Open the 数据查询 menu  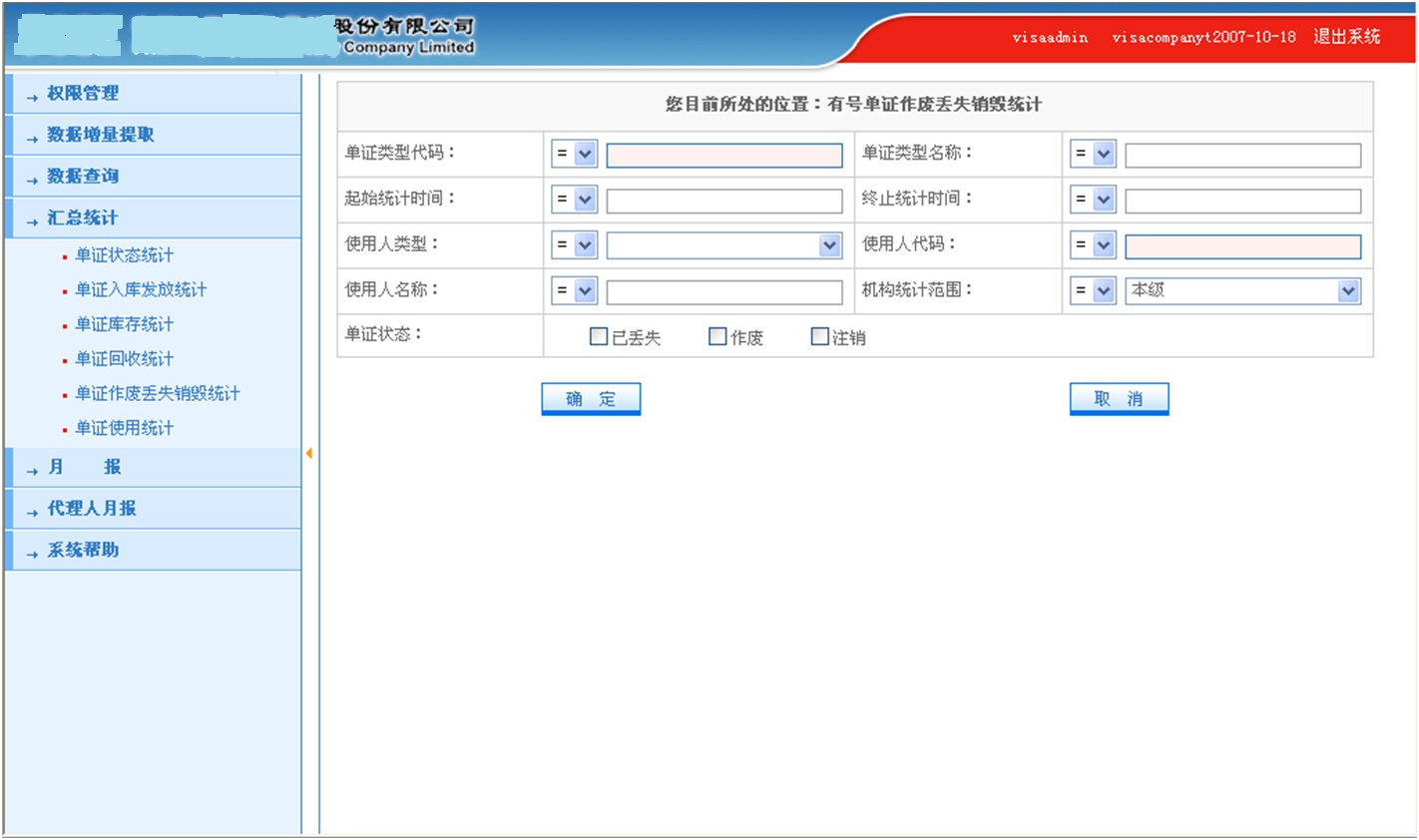[153, 177]
